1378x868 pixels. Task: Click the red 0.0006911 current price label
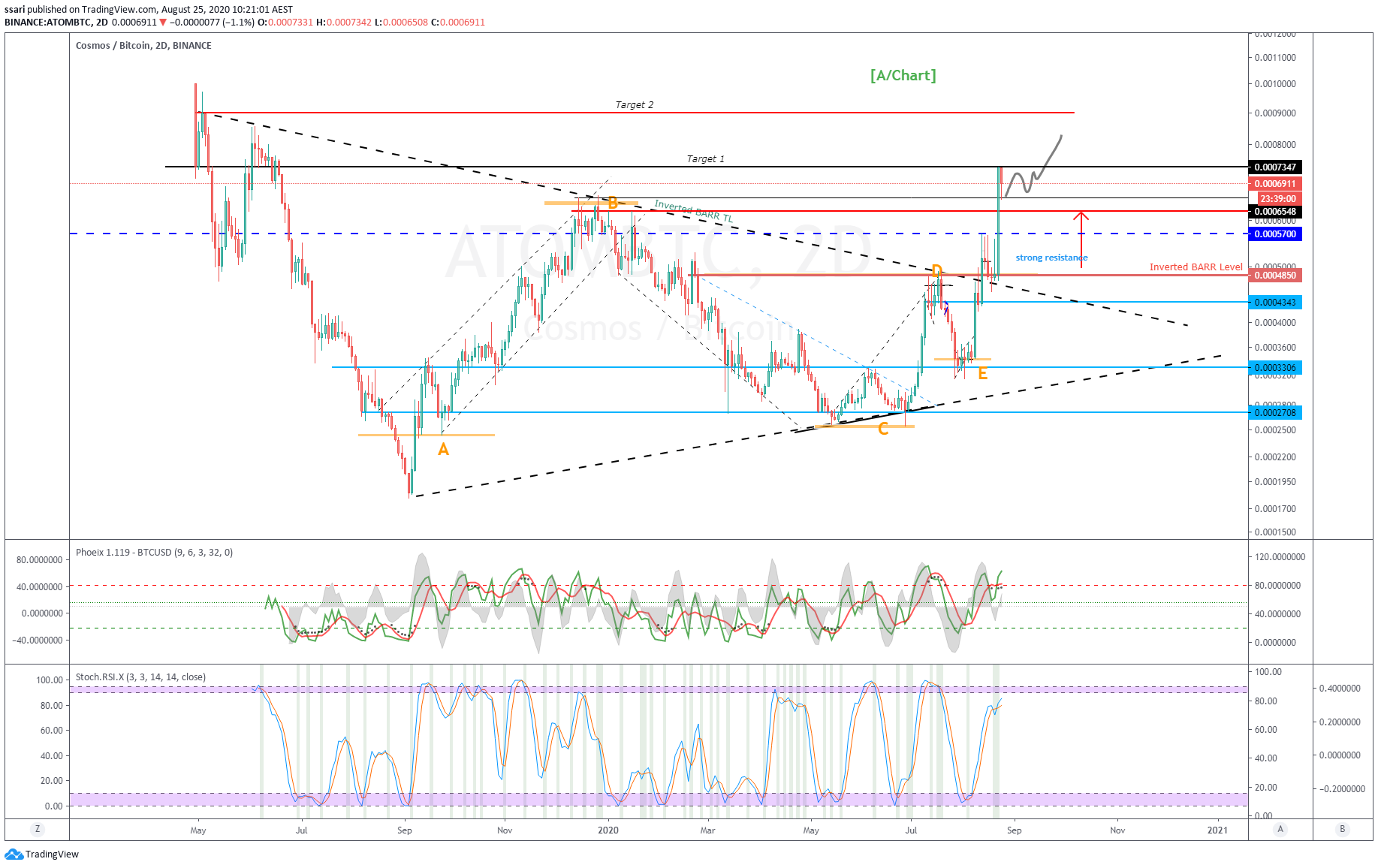click(x=1274, y=183)
